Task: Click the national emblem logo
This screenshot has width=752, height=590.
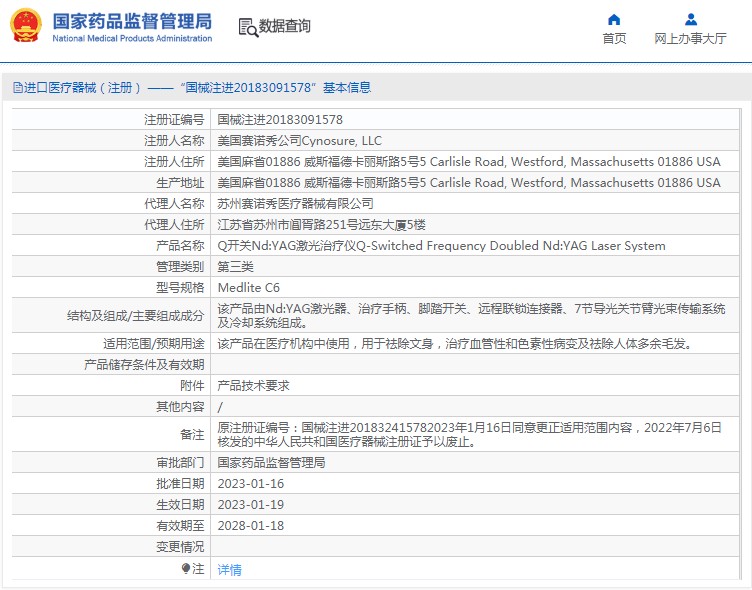Action: (26, 26)
